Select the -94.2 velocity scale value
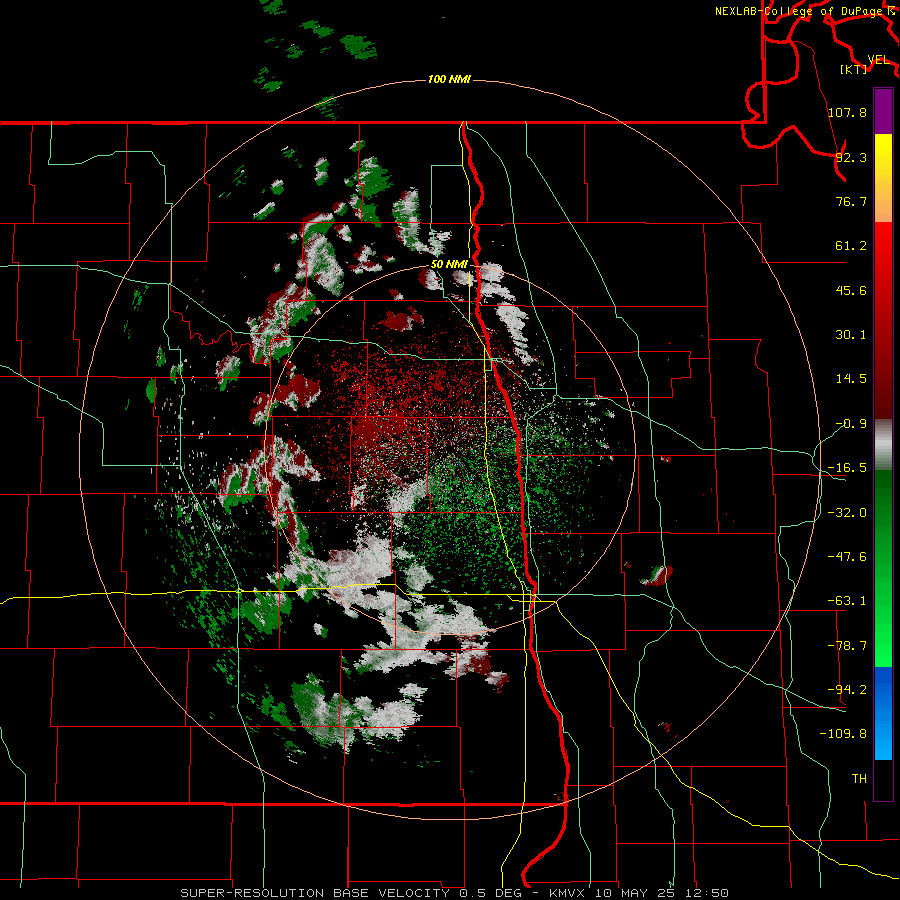This screenshot has height=900, width=900. pos(847,690)
